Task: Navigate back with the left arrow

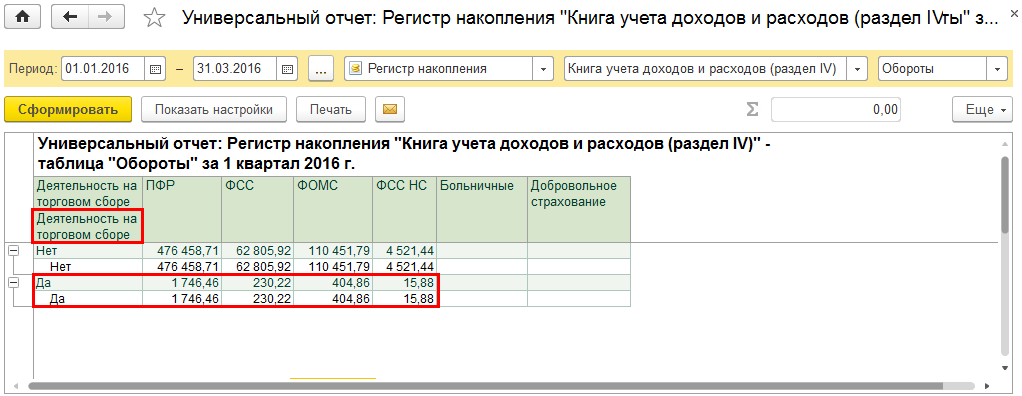Action: (x=70, y=18)
